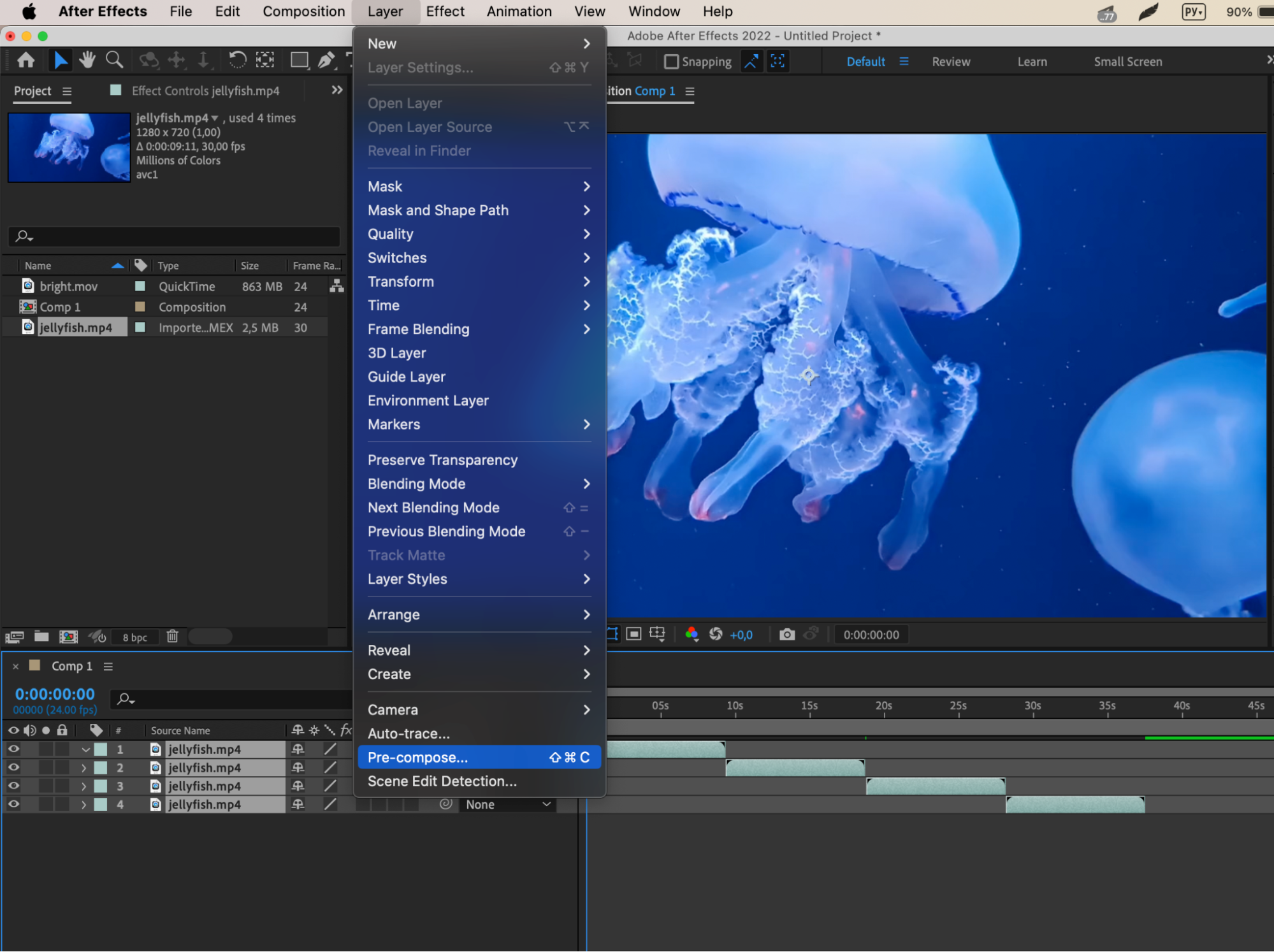Open the None parent dropdown on layer 4

(507, 804)
